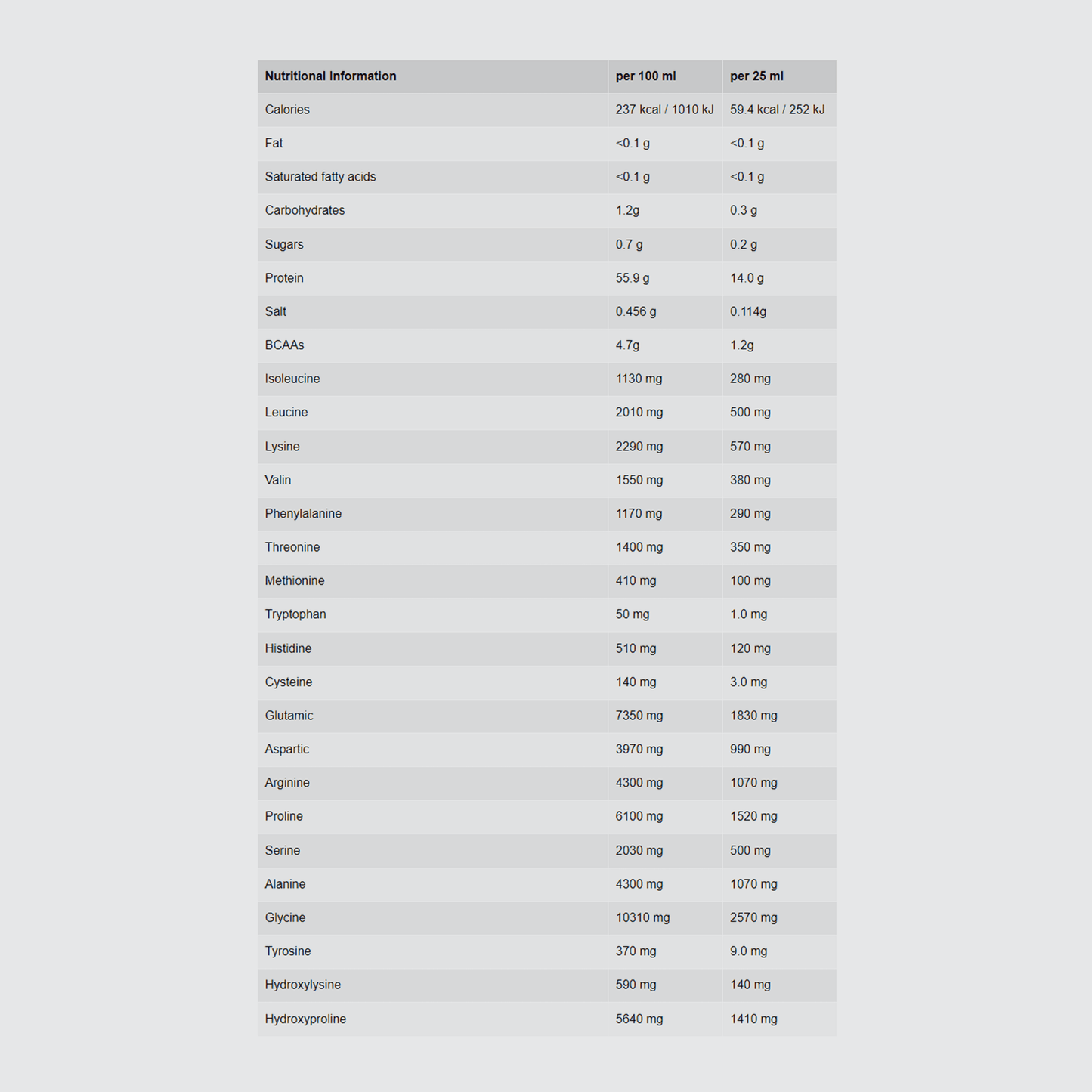This screenshot has height=1092, width=1092.
Task: Click the Proline 1520 mg value
Action: coord(753,816)
